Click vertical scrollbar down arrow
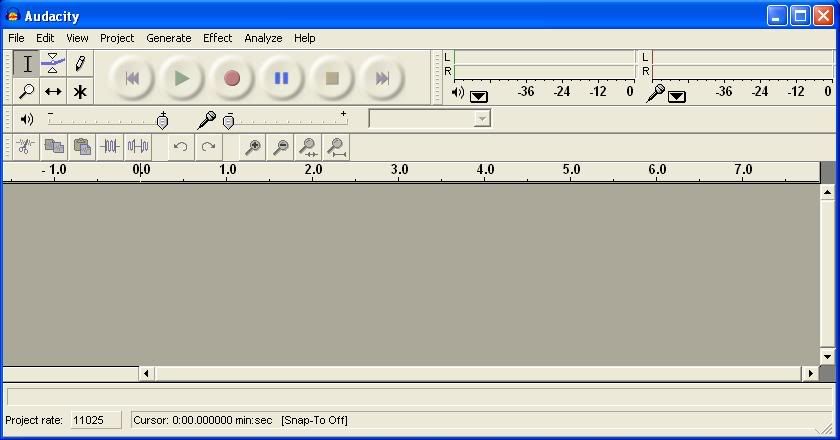The width and height of the screenshot is (840, 440). [x=827, y=356]
